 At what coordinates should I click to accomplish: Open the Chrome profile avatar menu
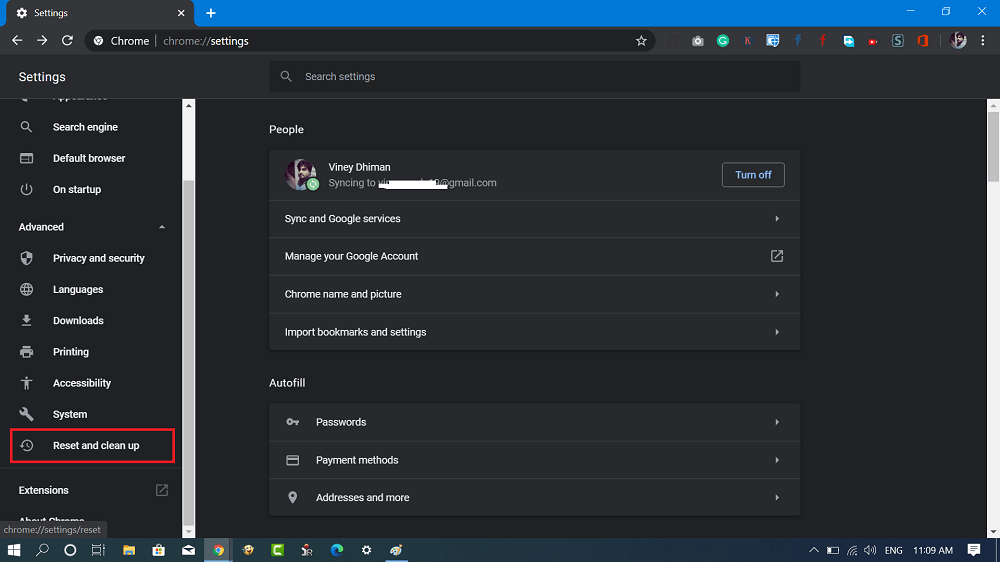[x=958, y=41]
